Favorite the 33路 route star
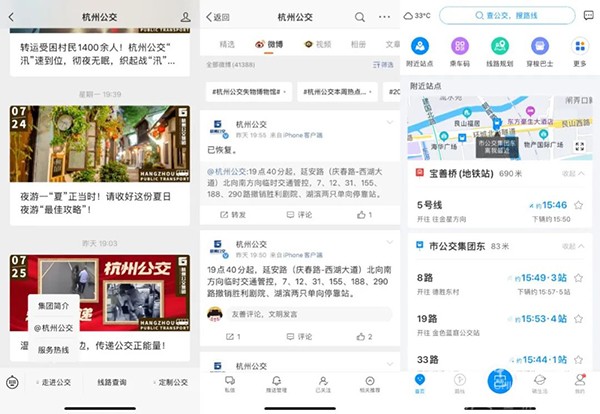This screenshot has height=414, width=600. click(x=579, y=360)
